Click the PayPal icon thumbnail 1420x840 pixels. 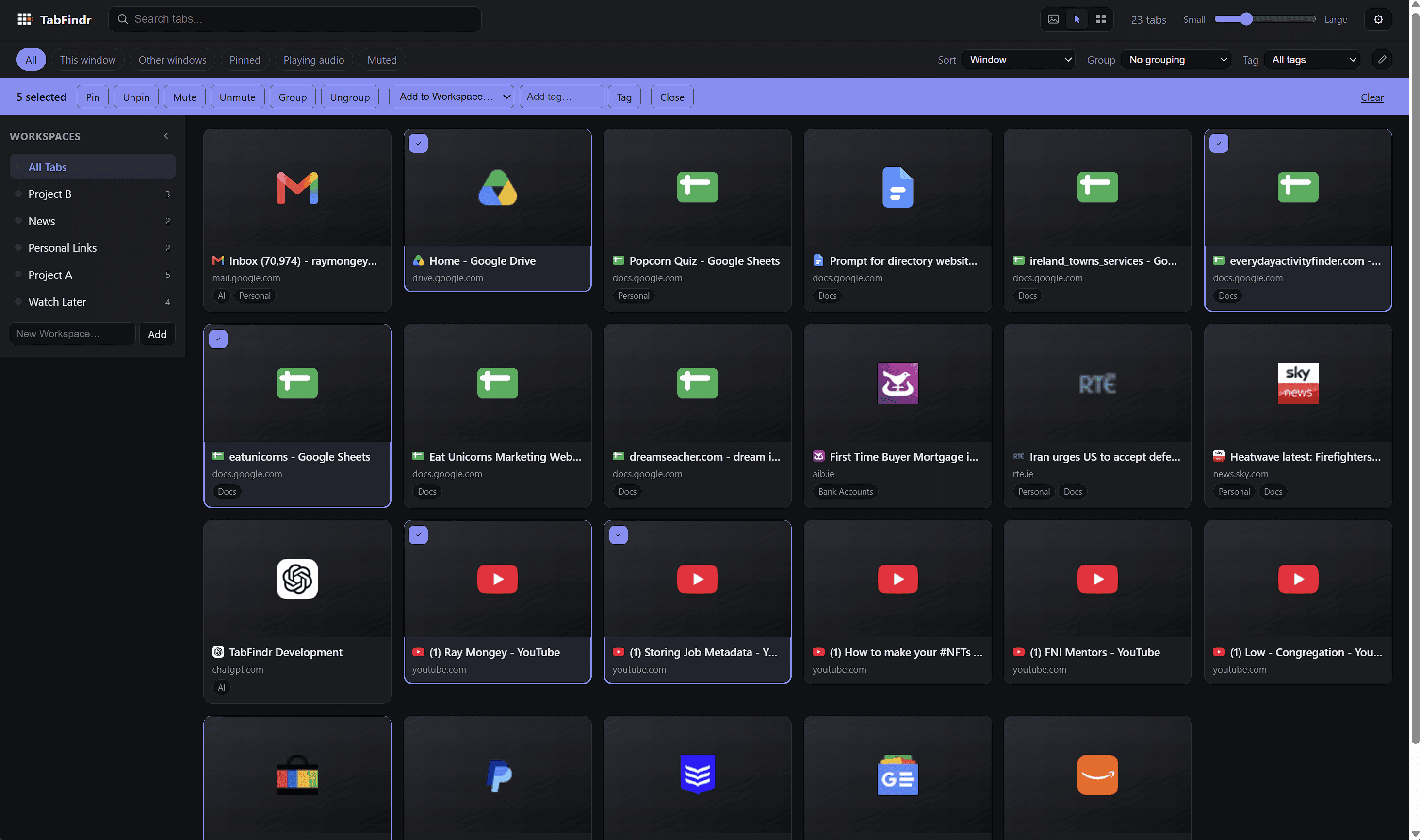tap(498, 775)
